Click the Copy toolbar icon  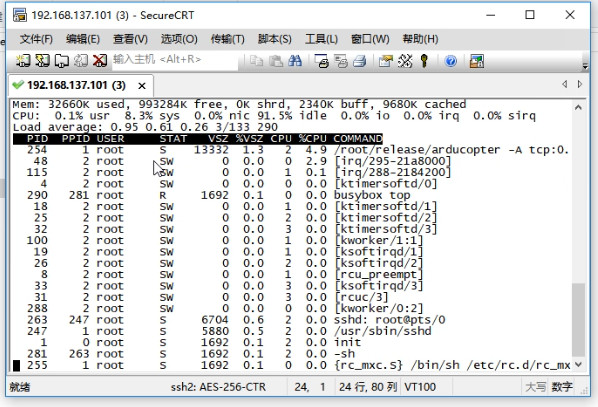(256, 61)
